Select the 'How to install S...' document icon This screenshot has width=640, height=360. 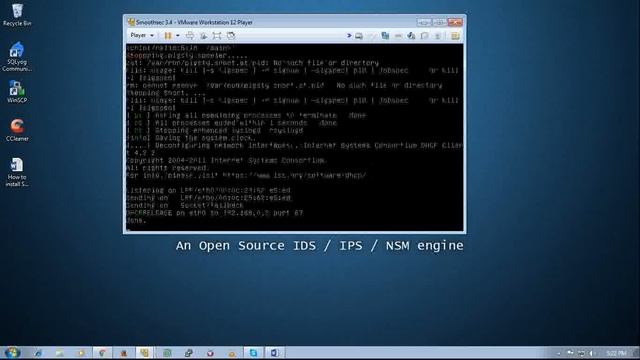(17, 172)
